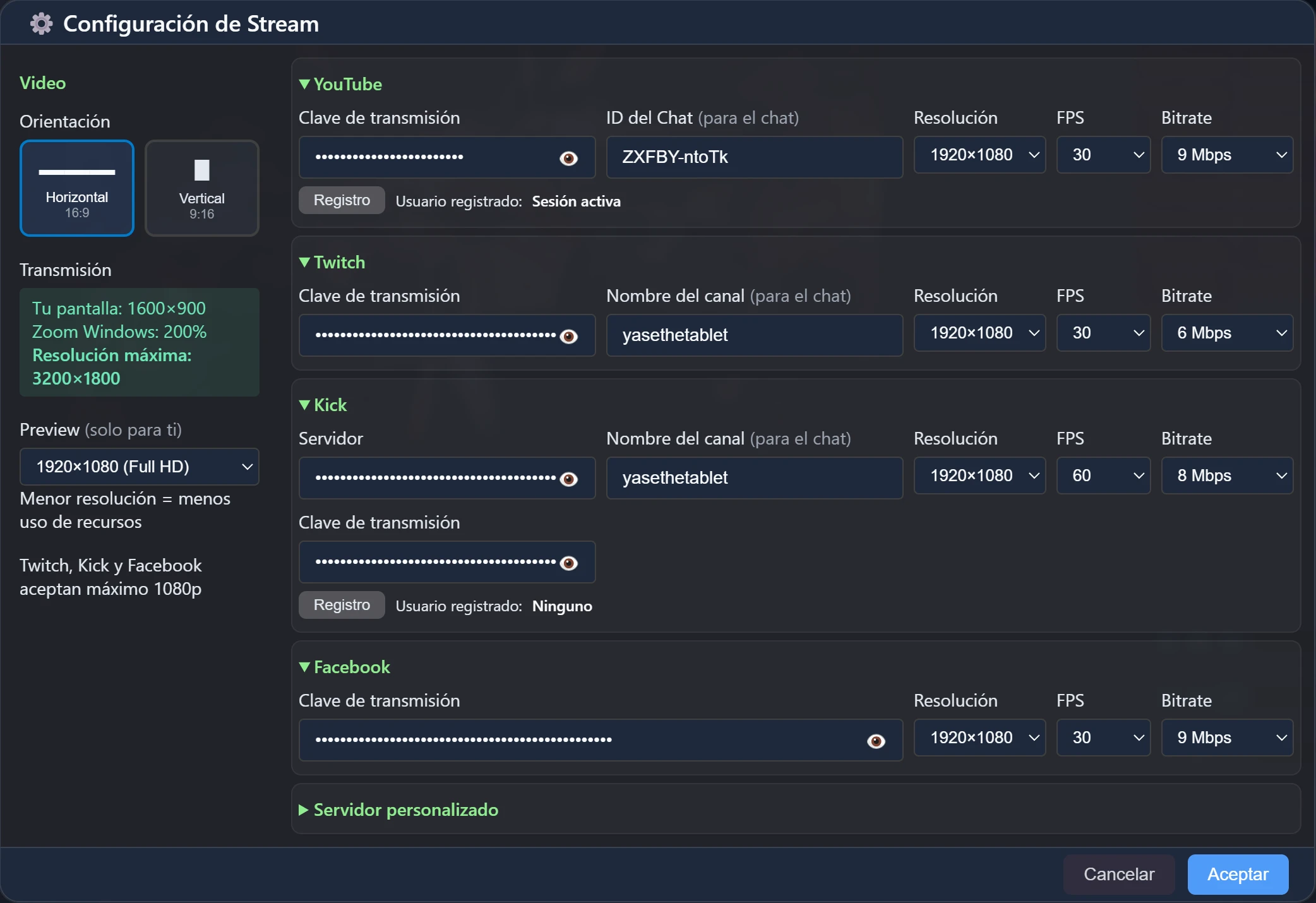
Task: Collapse the Facebook section
Action: (x=344, y=667)
